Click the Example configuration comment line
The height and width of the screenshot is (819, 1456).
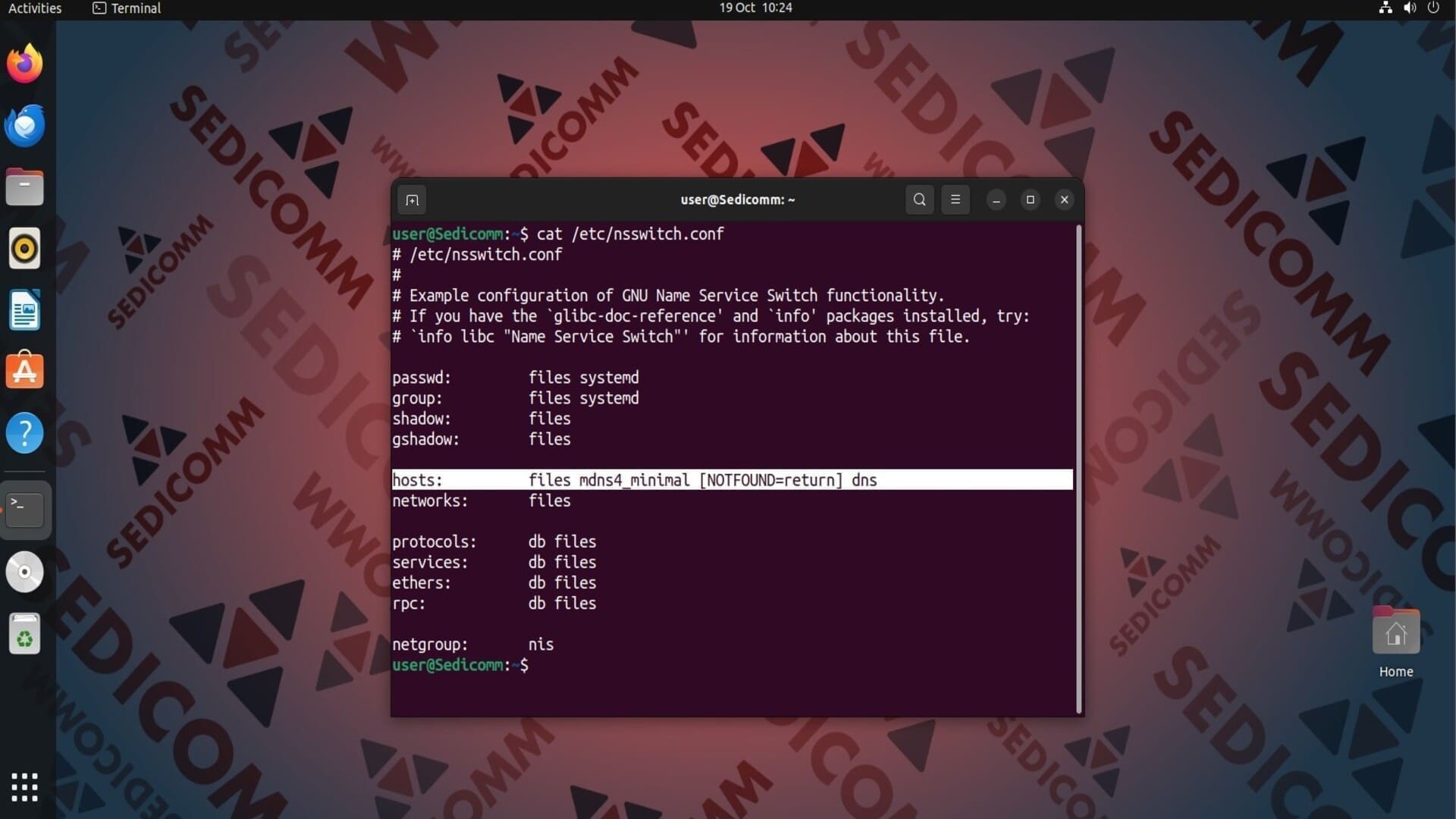[x=668, y=296]
